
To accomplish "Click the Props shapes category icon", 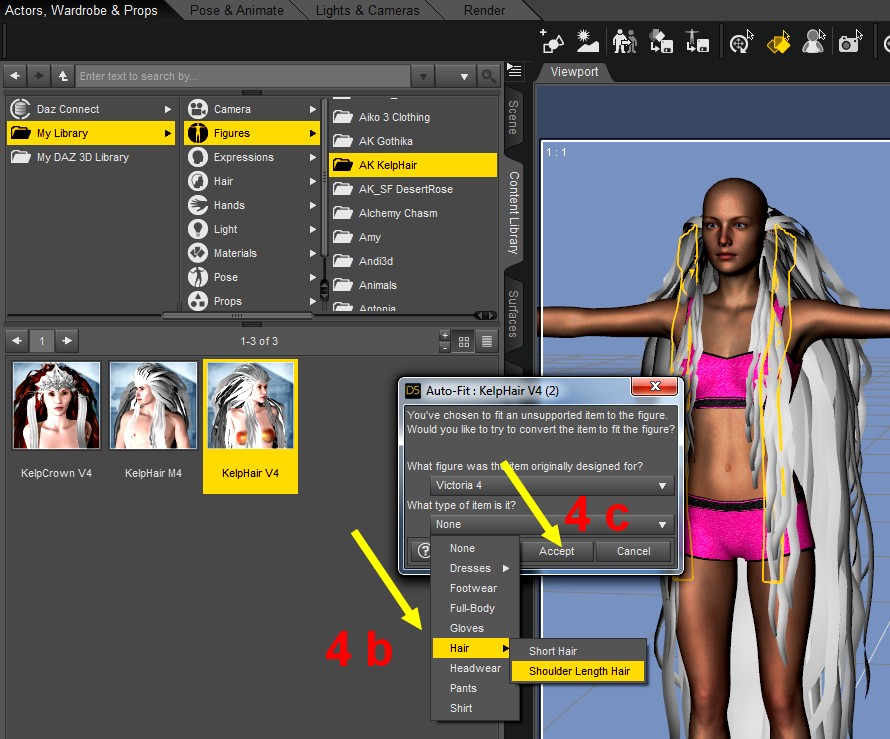I will [x=198, y=301].
